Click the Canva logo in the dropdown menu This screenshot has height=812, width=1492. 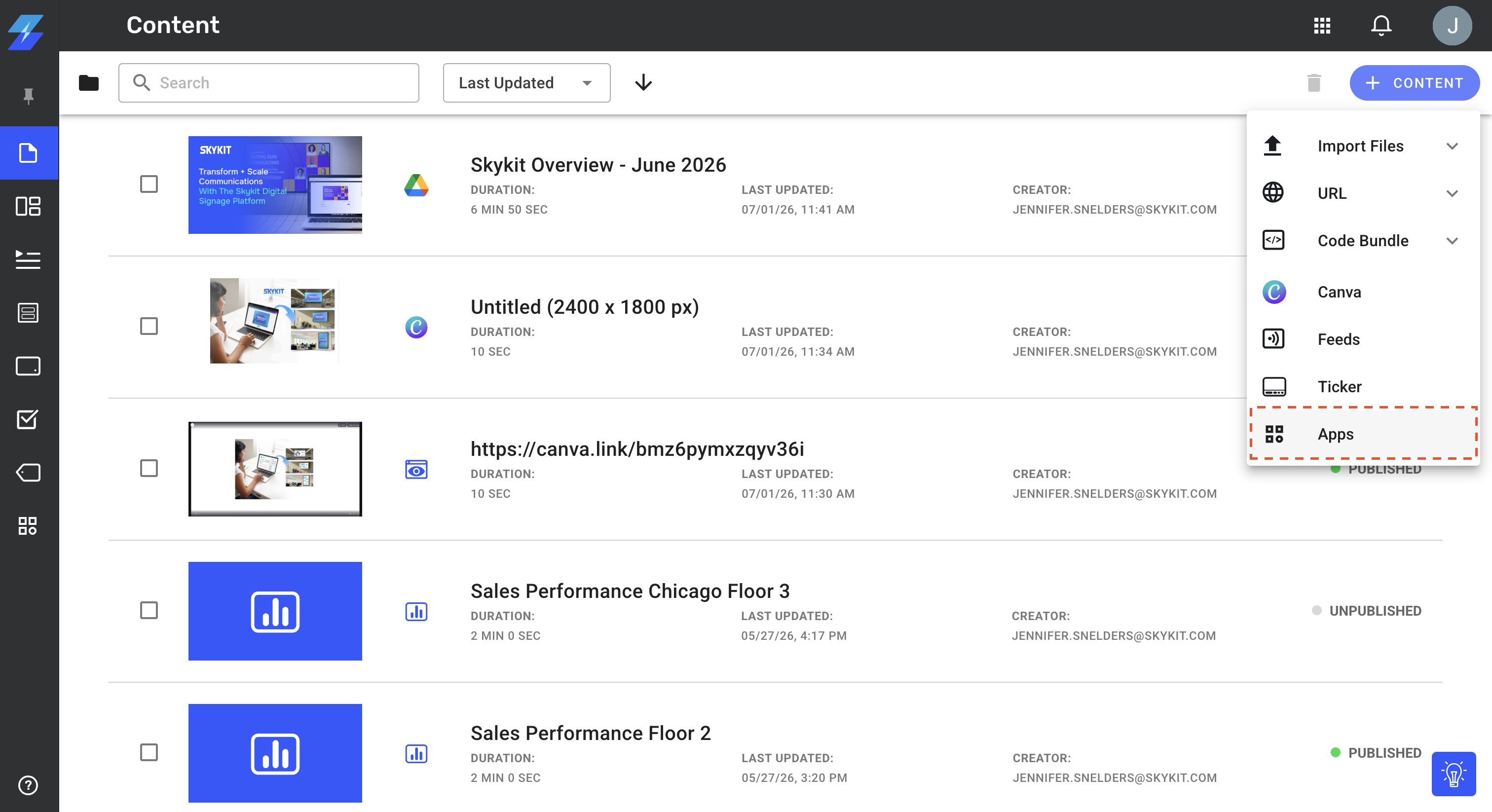click(1274, 292)
